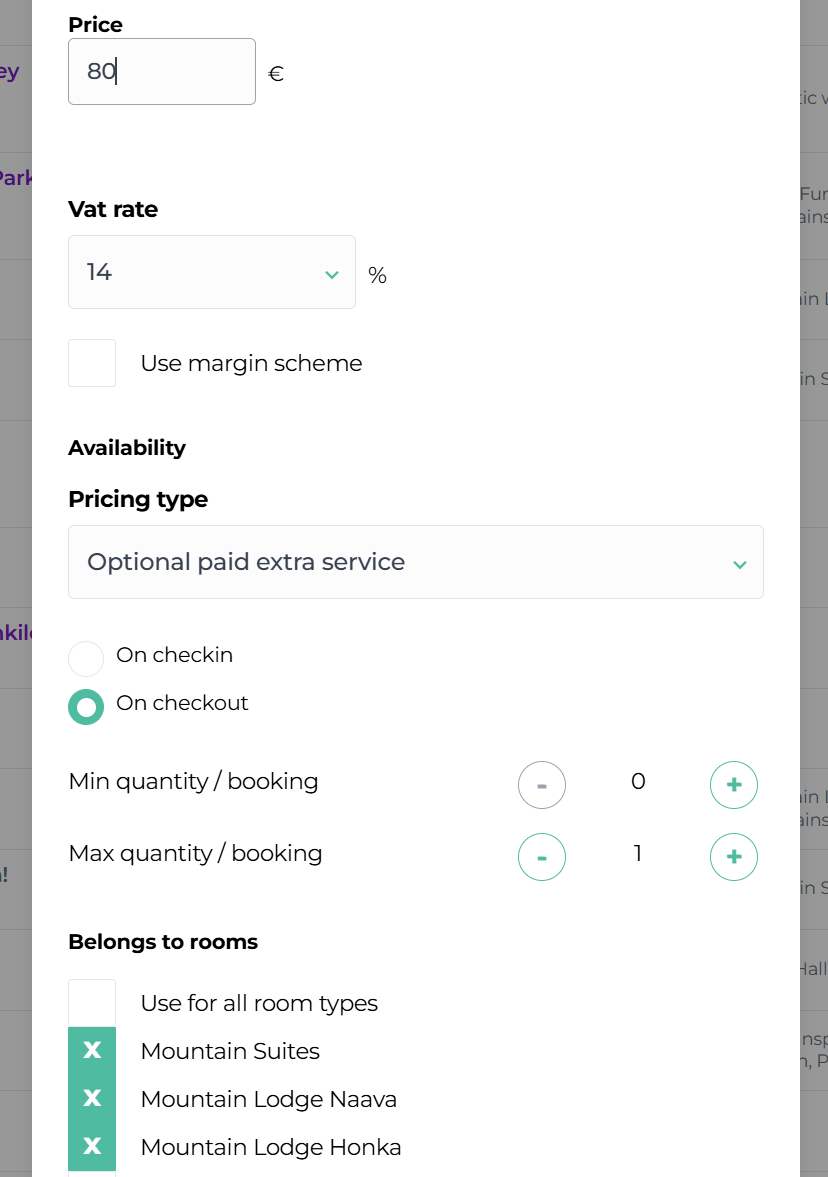Click the Mountain Suites label
Image resolution: width=828 pixels, height=1177 pixels.
230,1051
